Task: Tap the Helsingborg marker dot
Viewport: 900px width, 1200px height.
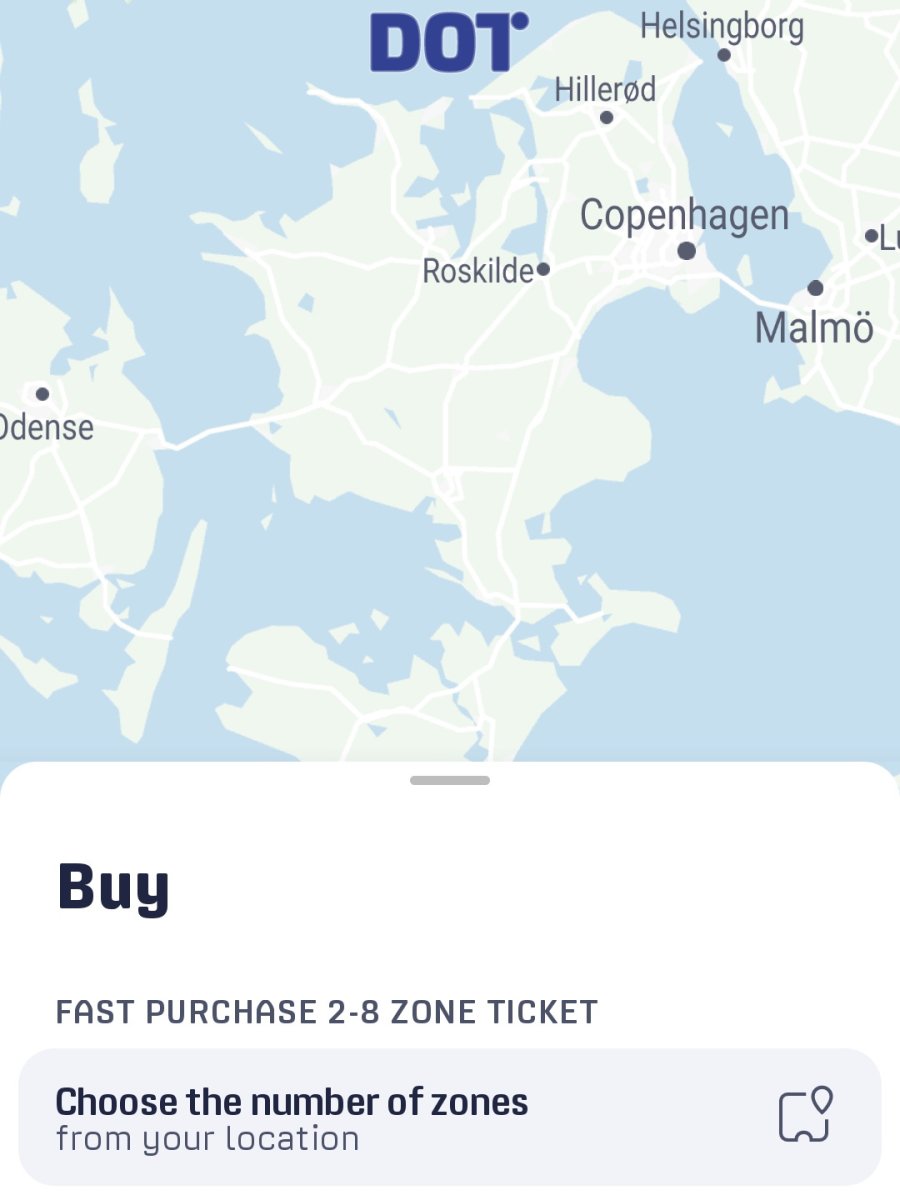Action: pyautogui.click(x=724, y=55)
